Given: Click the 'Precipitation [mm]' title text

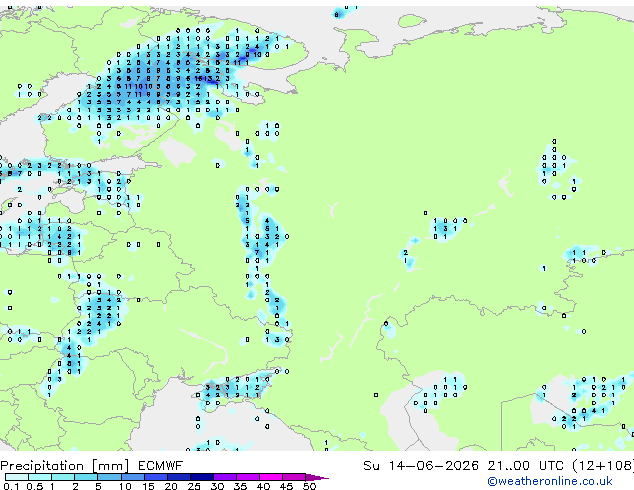Looking at the screenshot, I should click(x=65, y=466).
